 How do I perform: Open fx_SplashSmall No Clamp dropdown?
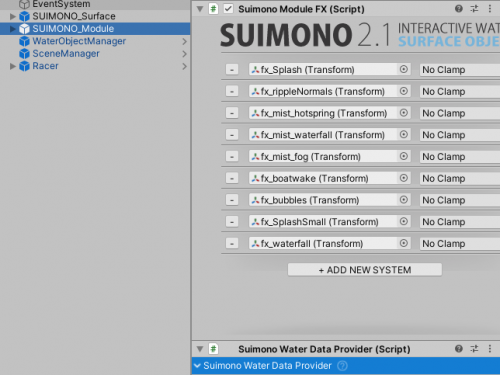click(460, 222)
